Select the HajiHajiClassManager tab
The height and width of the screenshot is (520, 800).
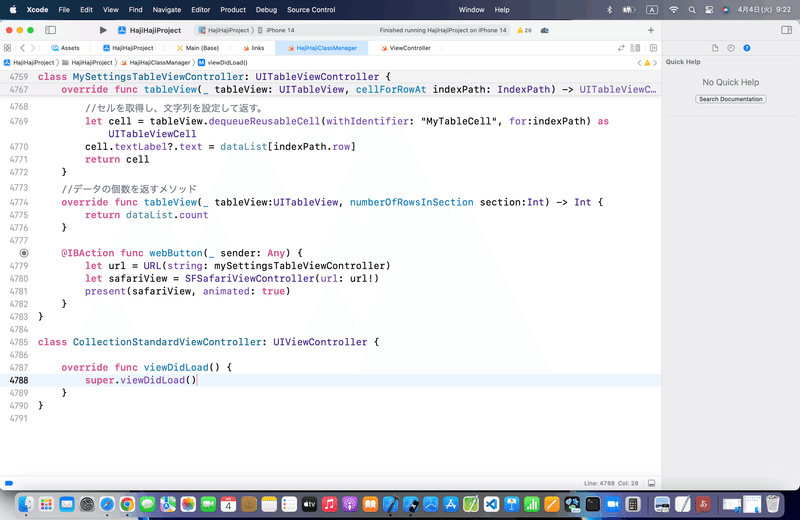(x=322, y=48)
